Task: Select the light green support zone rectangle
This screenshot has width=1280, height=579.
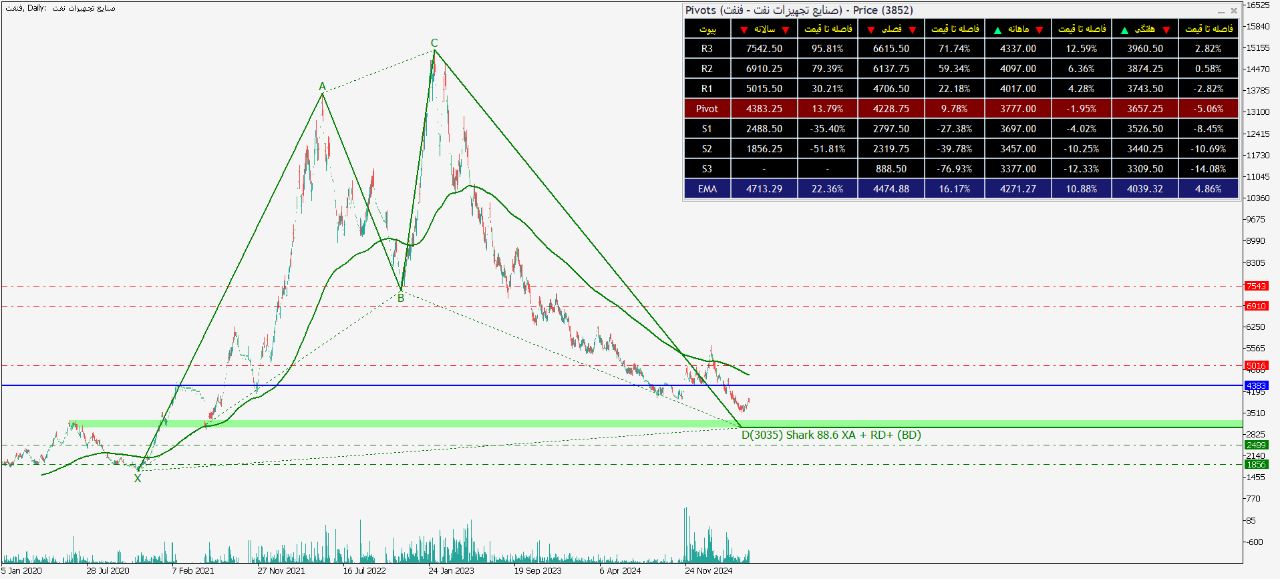Action: click(400, 424)
